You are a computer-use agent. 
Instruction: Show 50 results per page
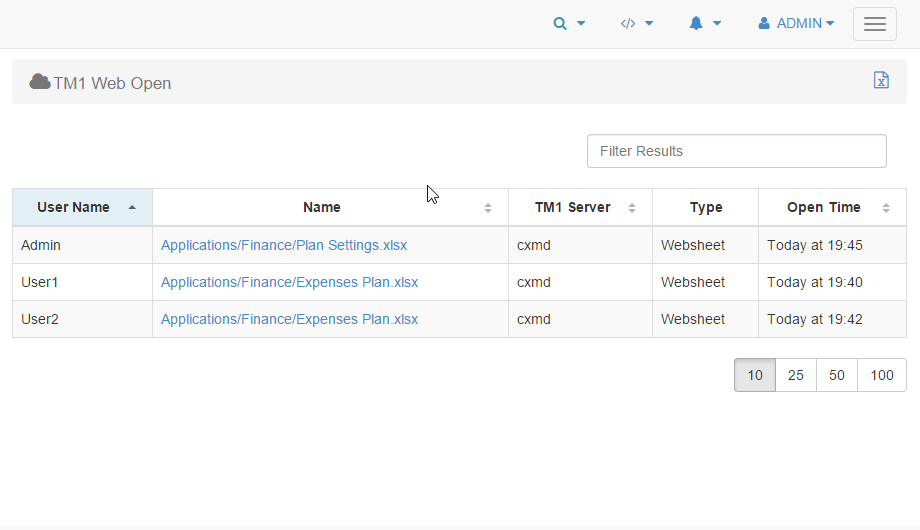click(x=837, y=375)
